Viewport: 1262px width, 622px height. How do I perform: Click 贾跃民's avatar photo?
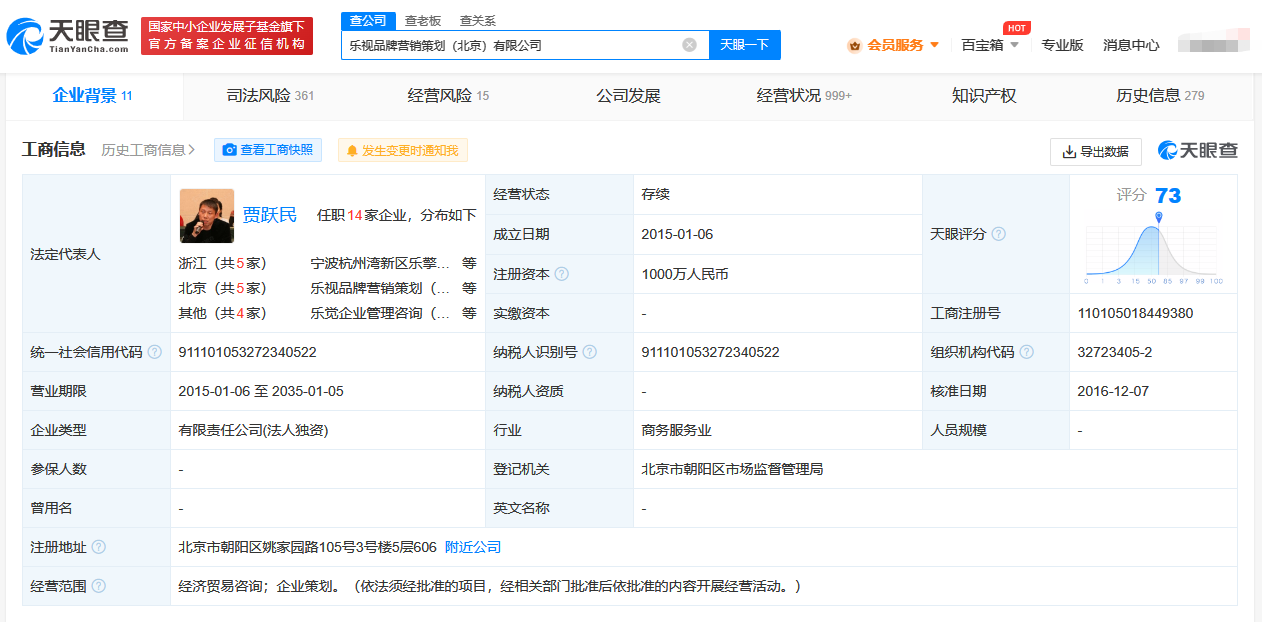(207, 216)
